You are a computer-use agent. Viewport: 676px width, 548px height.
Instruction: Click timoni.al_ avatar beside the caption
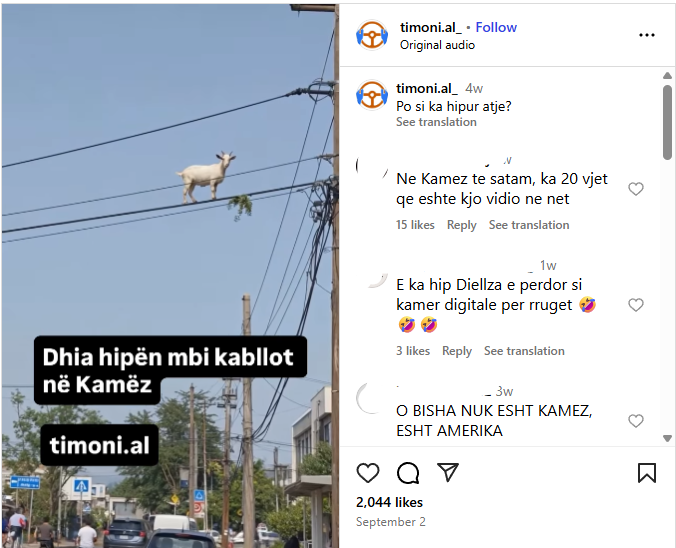(x=372, y=95)
